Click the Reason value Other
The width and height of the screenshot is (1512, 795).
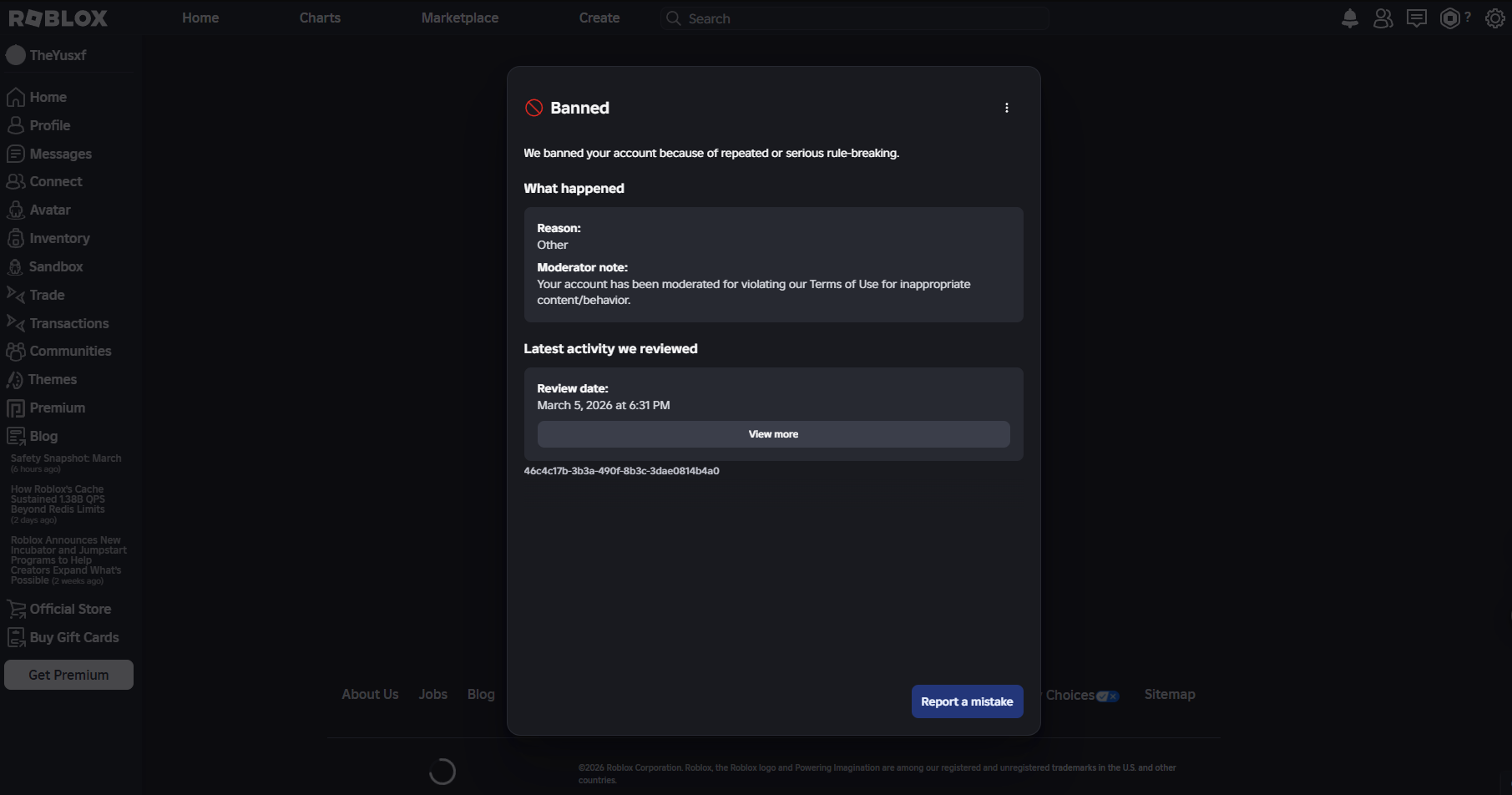point(553,245)
